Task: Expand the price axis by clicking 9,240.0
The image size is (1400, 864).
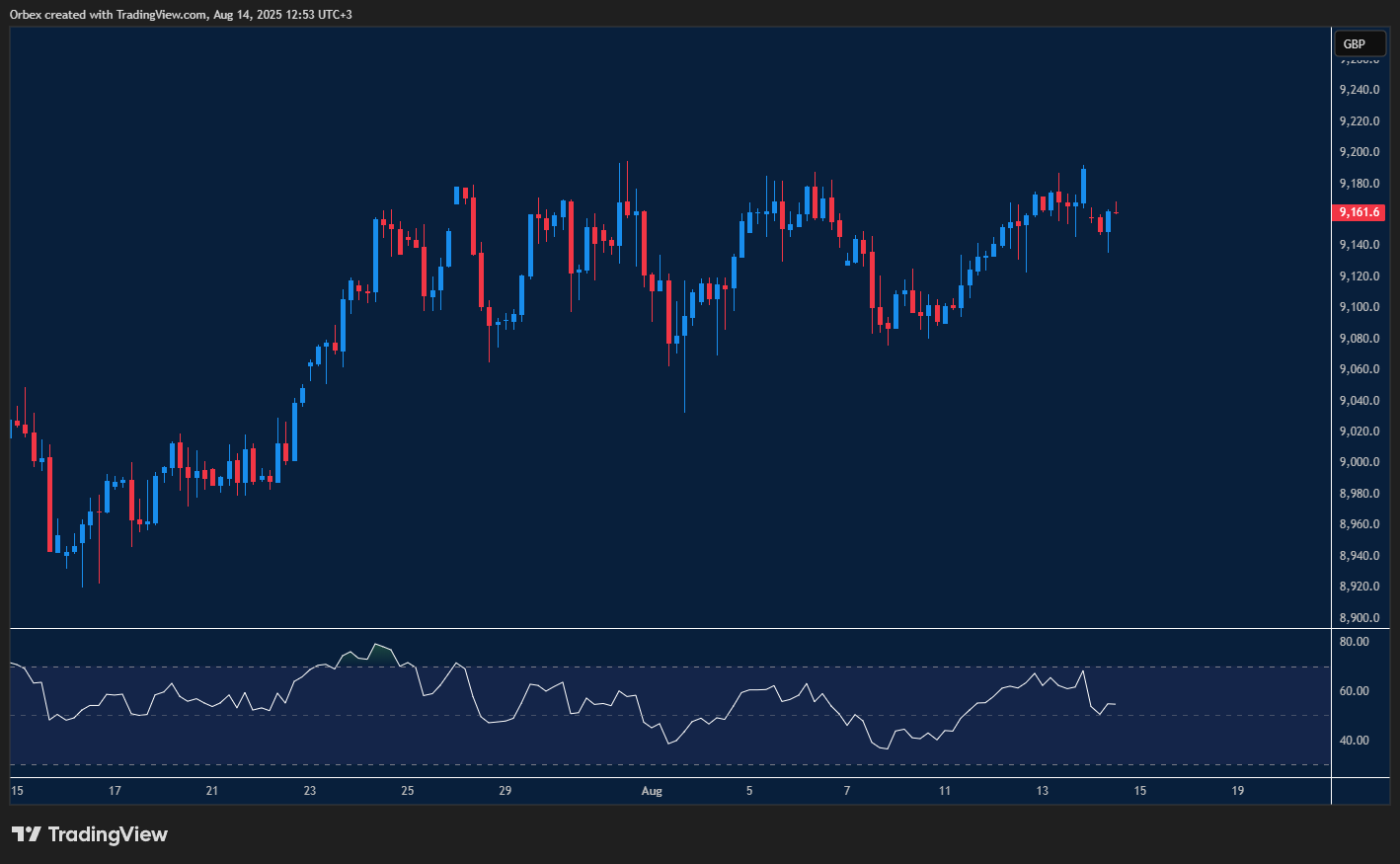Action: (1360, 89)
